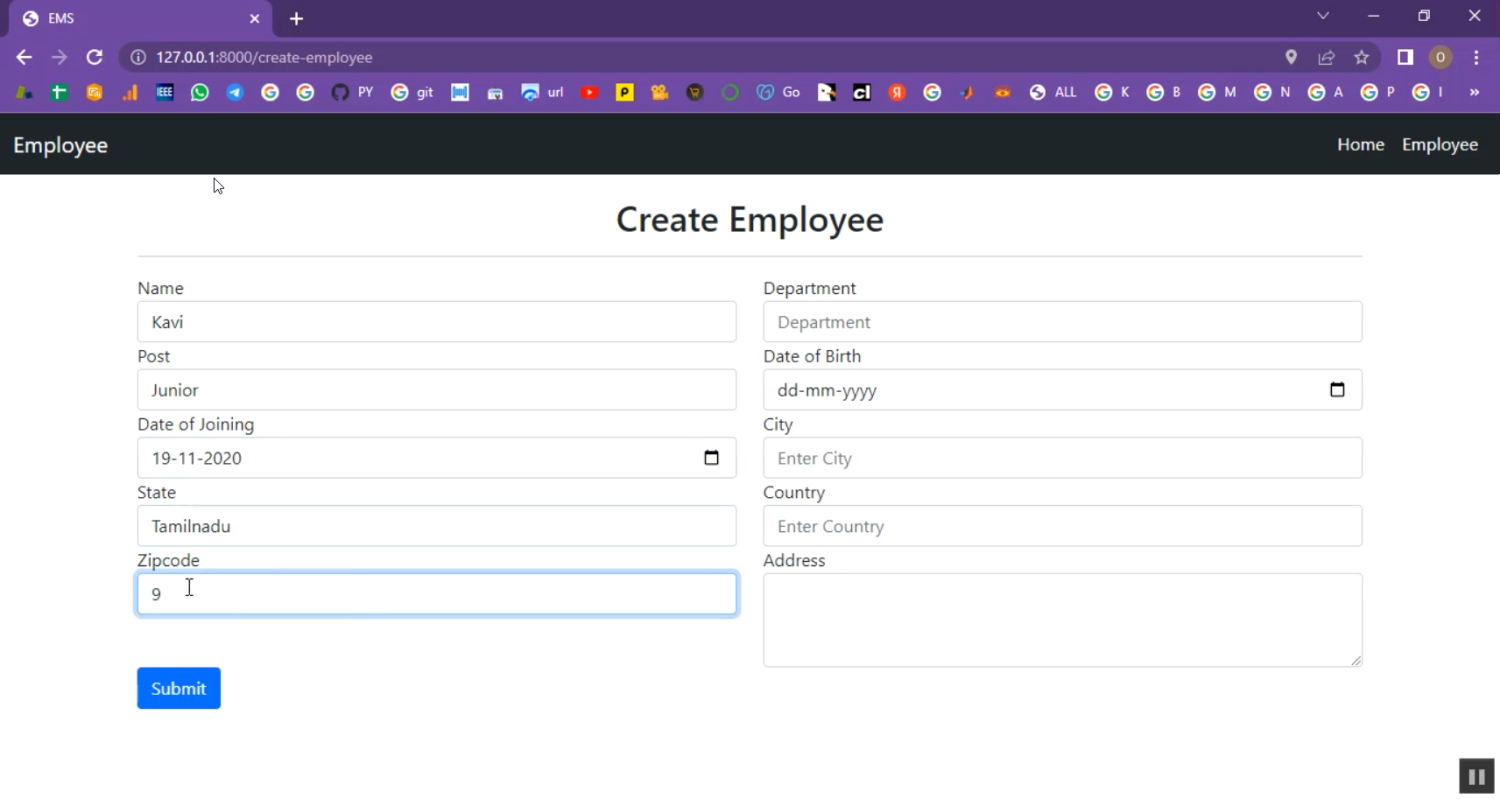This screenshot has height=799, width=1500.
Task: Open a new browser tab
Action: pyautogui.click(x=296, y=19)
